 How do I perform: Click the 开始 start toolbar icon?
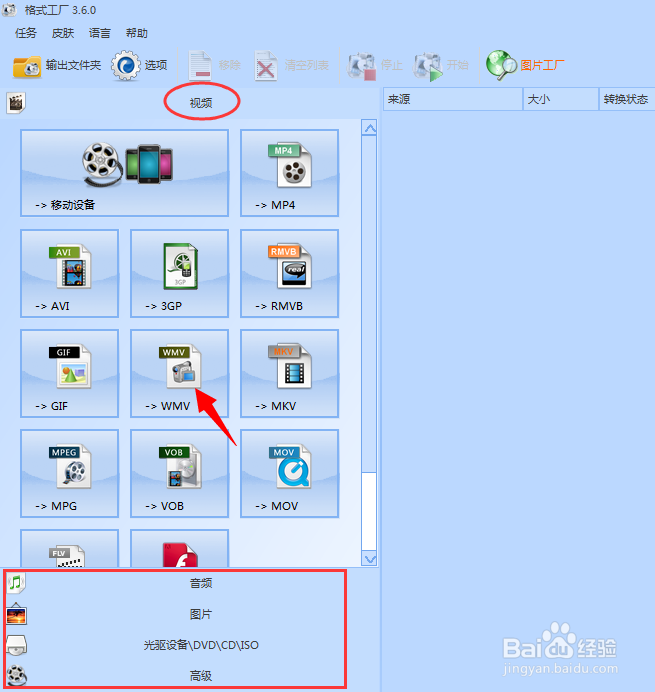(x=427, y=66)
